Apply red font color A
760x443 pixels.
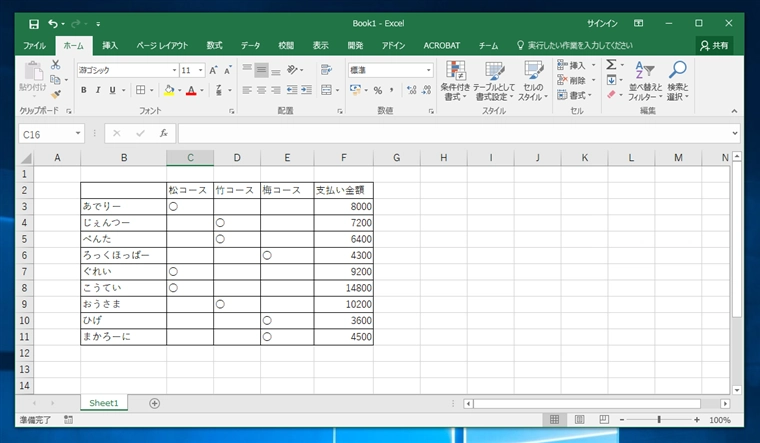pos(191,90)
